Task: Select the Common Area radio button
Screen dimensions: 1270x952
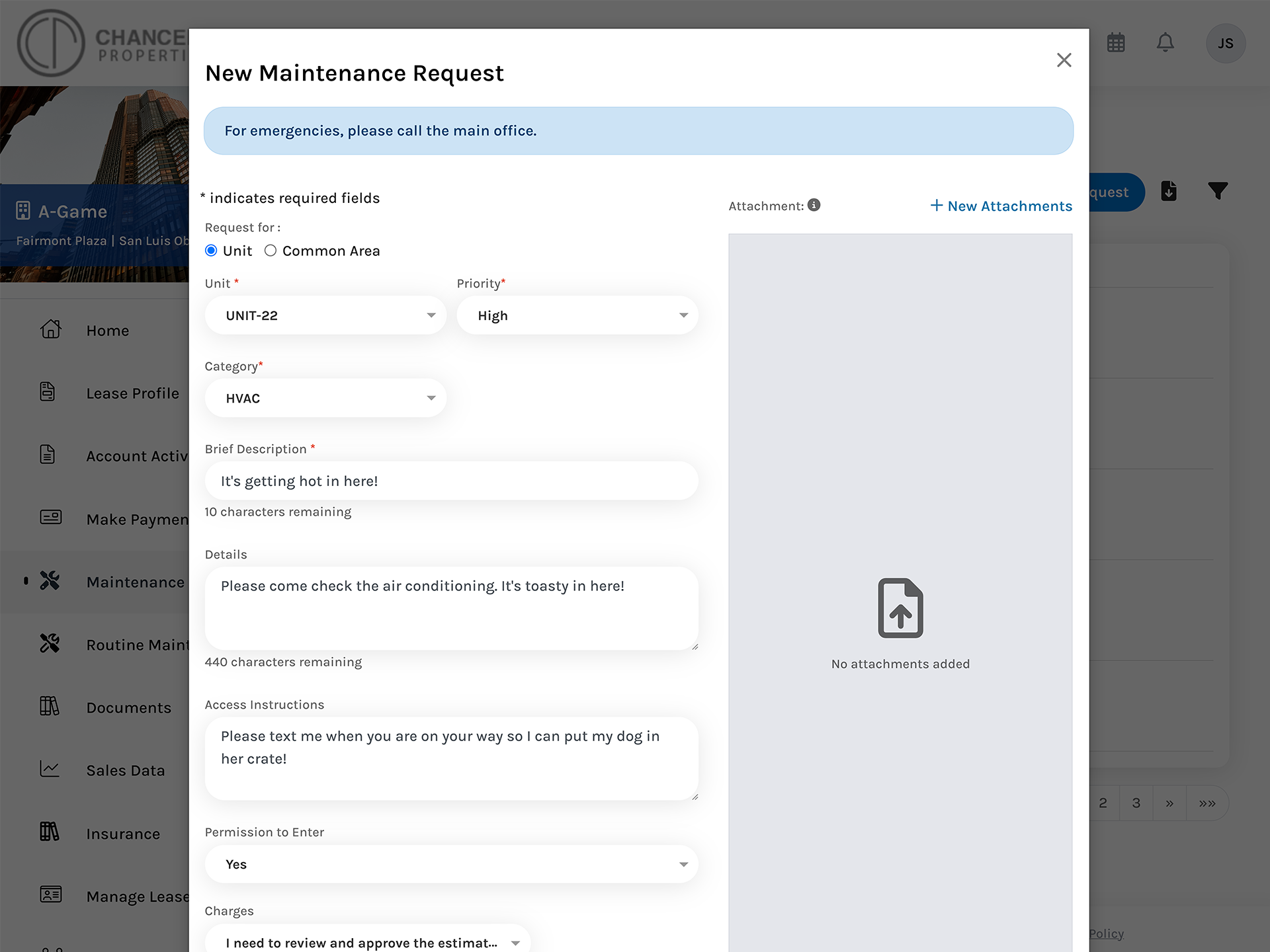Action: tap(271, 251)
